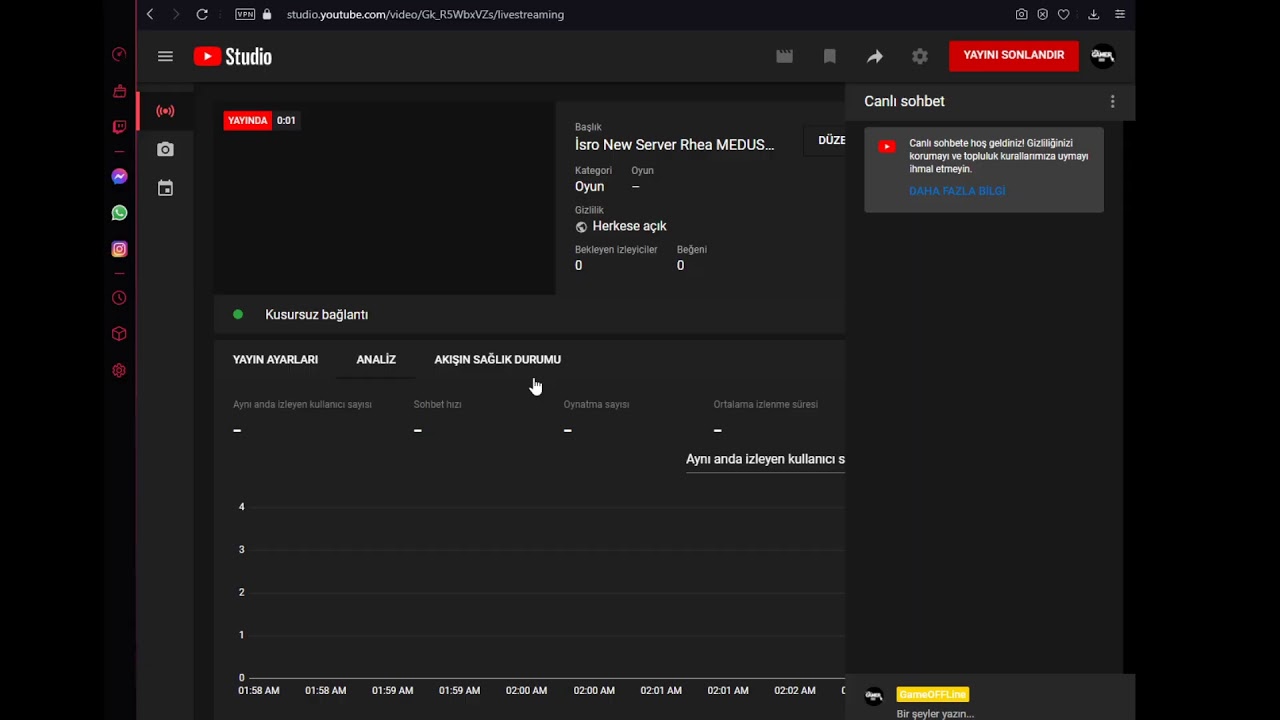This screenshot has width=1280, height=720.
Task: Click the 'Kusursuz bağlantı' status text
Action: pos(316,315)
